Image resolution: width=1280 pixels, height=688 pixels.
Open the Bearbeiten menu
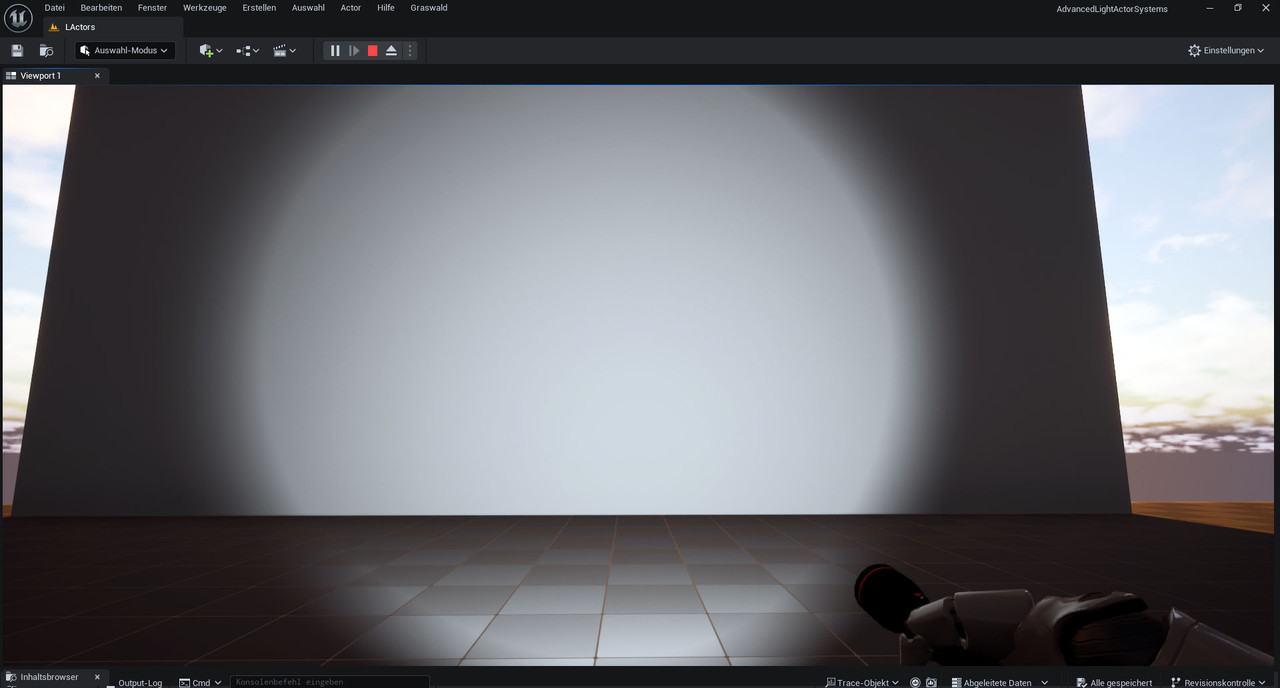pyautogui.click(x=101, y=8)
